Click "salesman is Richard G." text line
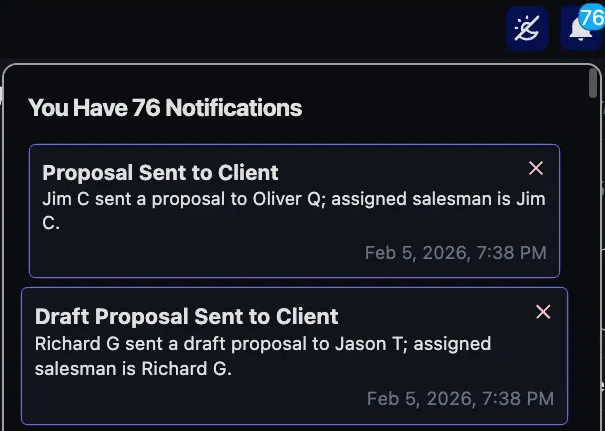 coord(133,368)
